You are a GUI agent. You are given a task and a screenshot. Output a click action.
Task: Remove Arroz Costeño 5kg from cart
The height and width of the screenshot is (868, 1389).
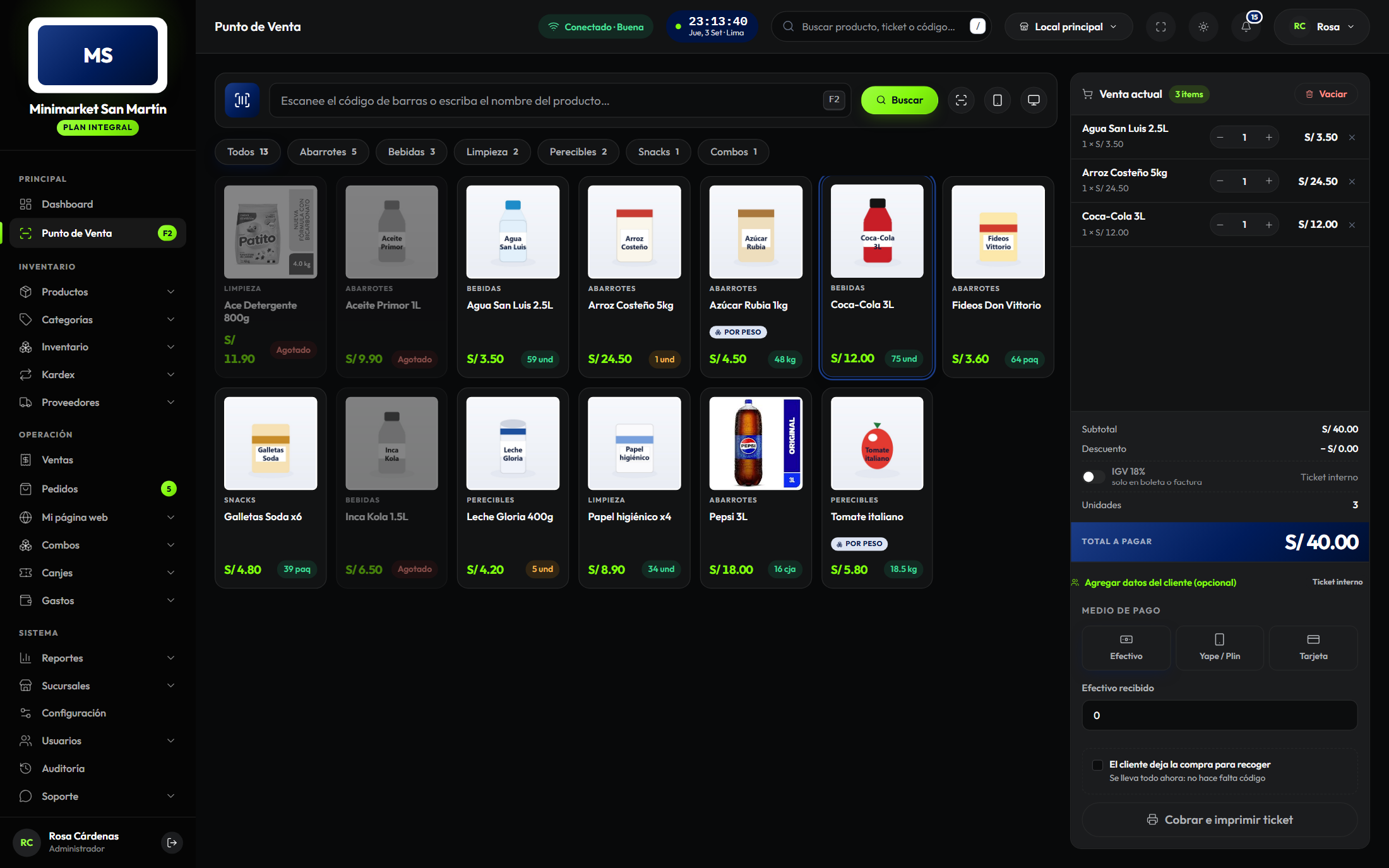click(1352, 182)
